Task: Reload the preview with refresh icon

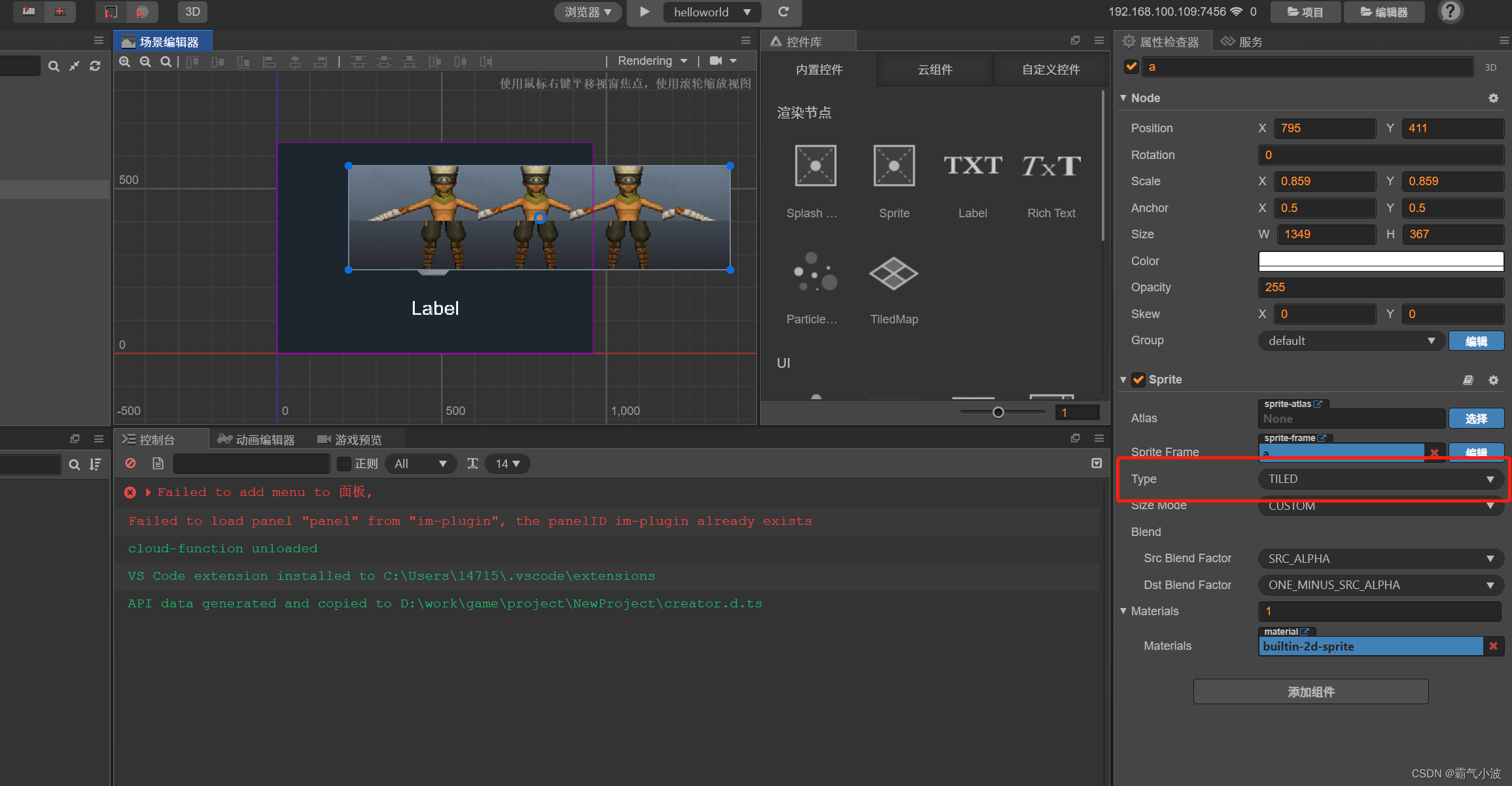Action: 783,12
